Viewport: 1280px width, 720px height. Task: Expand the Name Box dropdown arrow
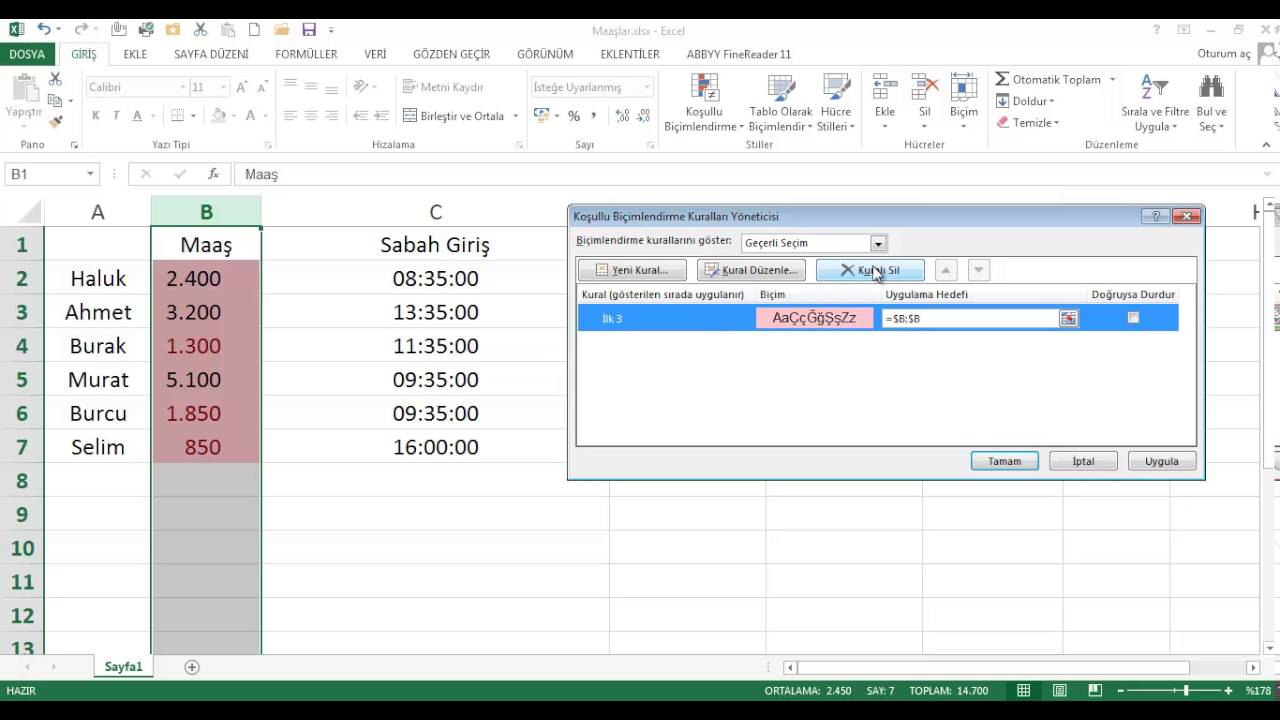tap(90, 174)
